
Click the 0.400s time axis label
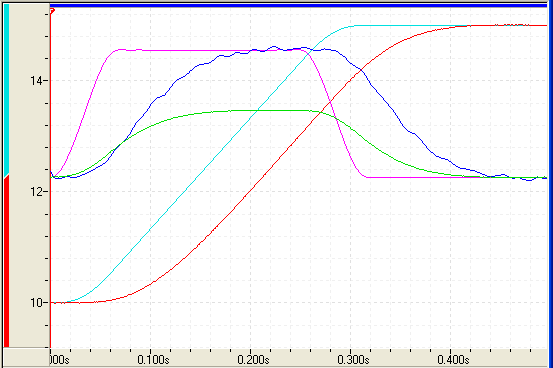[x=453, y=360]
